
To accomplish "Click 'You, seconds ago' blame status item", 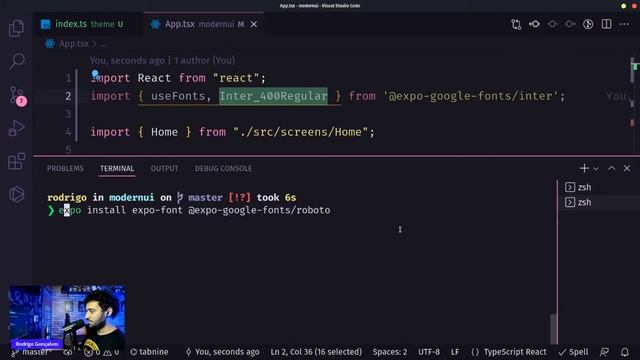I will pyautogui.click(x=222, y=352).
